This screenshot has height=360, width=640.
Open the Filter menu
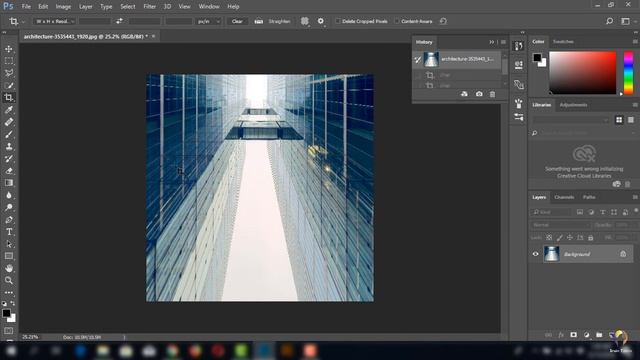click(149, 7)
